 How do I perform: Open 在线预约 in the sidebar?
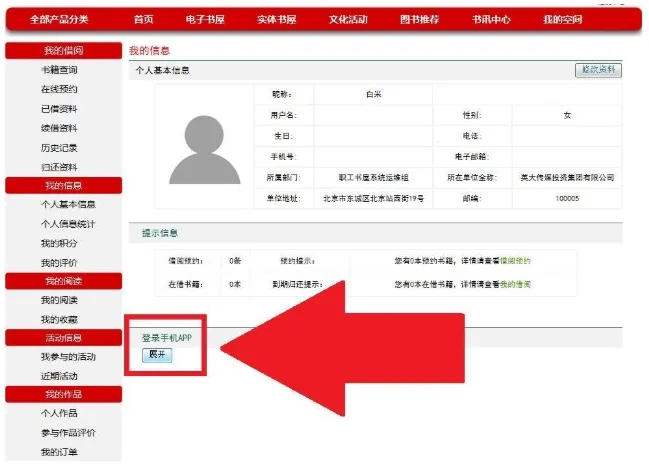59,89
